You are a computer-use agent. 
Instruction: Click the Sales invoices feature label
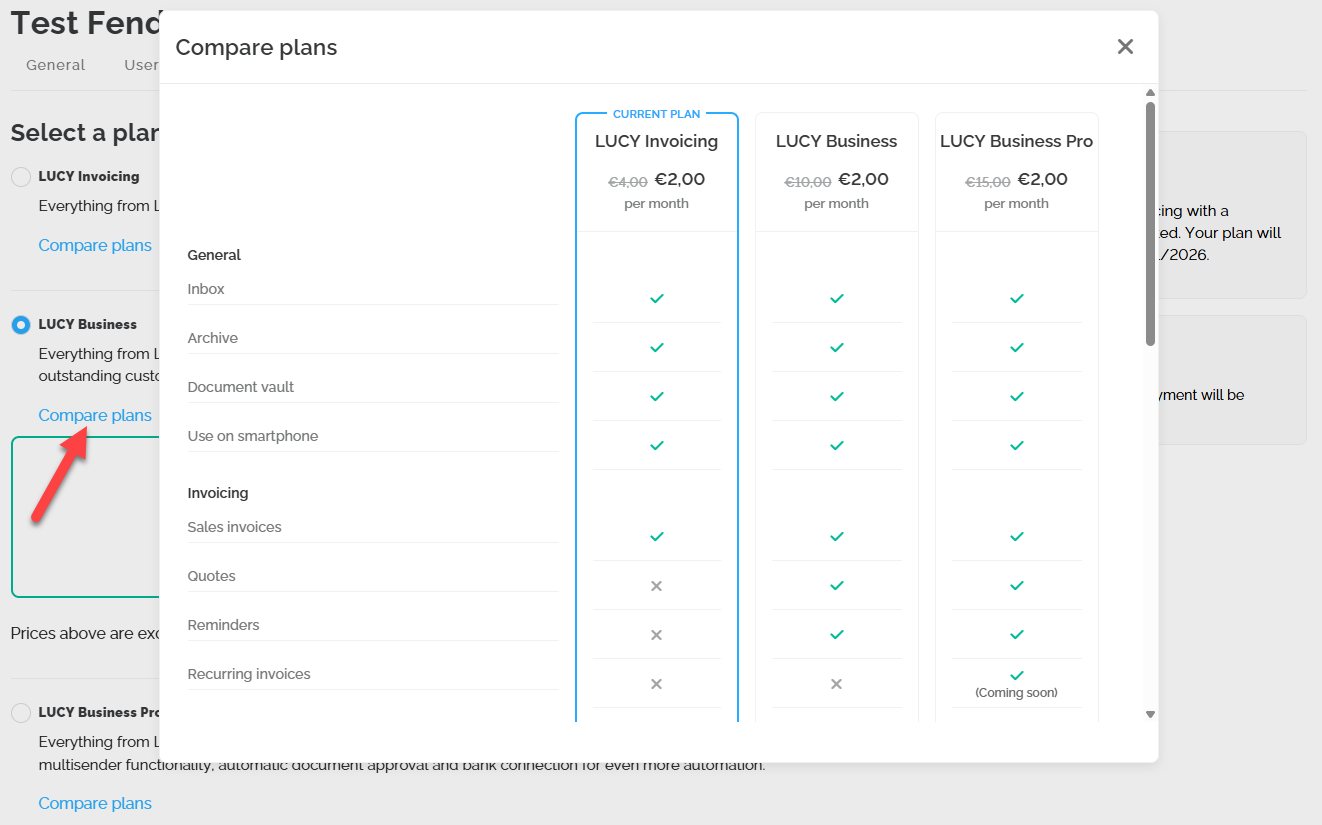tap(235, 527)
